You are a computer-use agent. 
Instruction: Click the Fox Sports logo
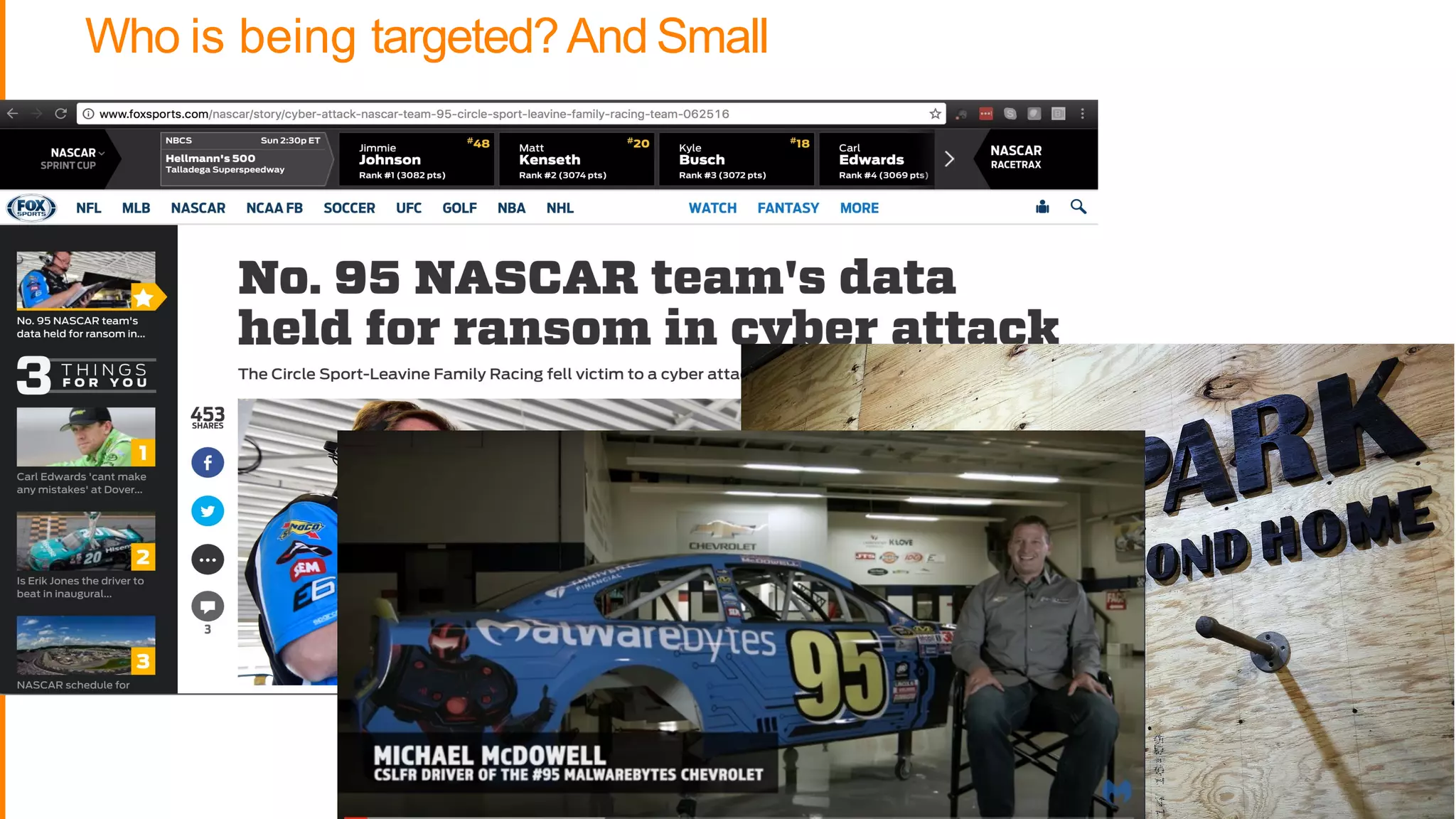pyautogui.click(x=31, y=208)
